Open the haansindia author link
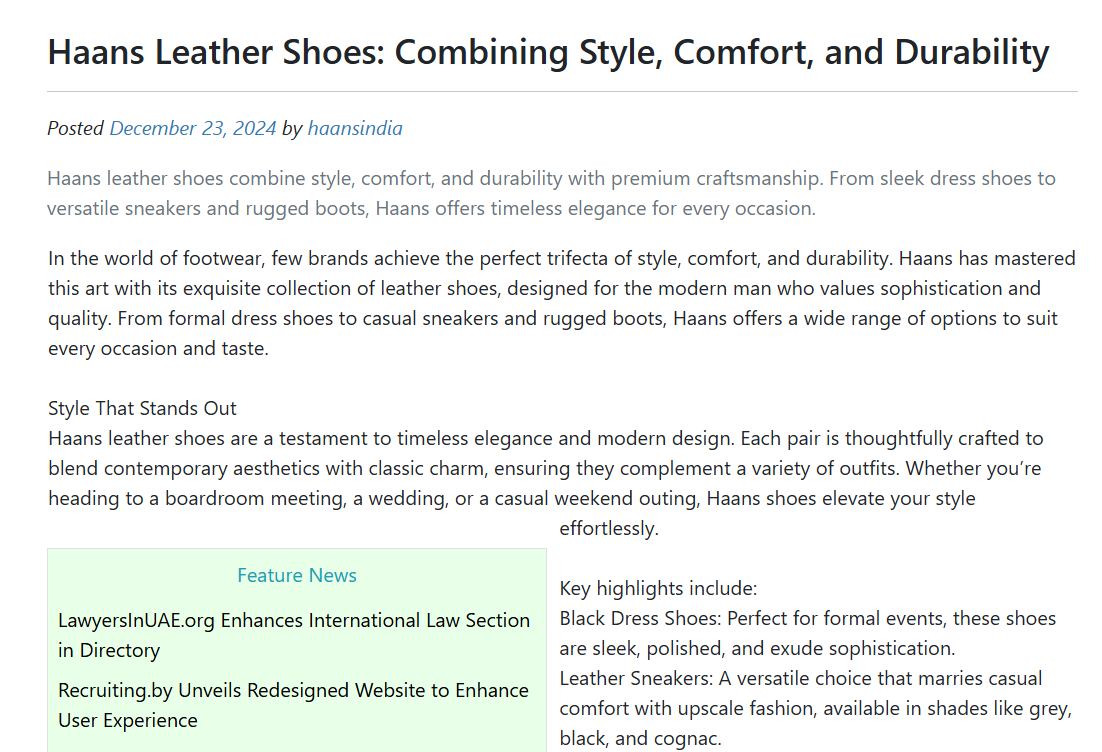The image size is (1102, 752). [355, 128]
